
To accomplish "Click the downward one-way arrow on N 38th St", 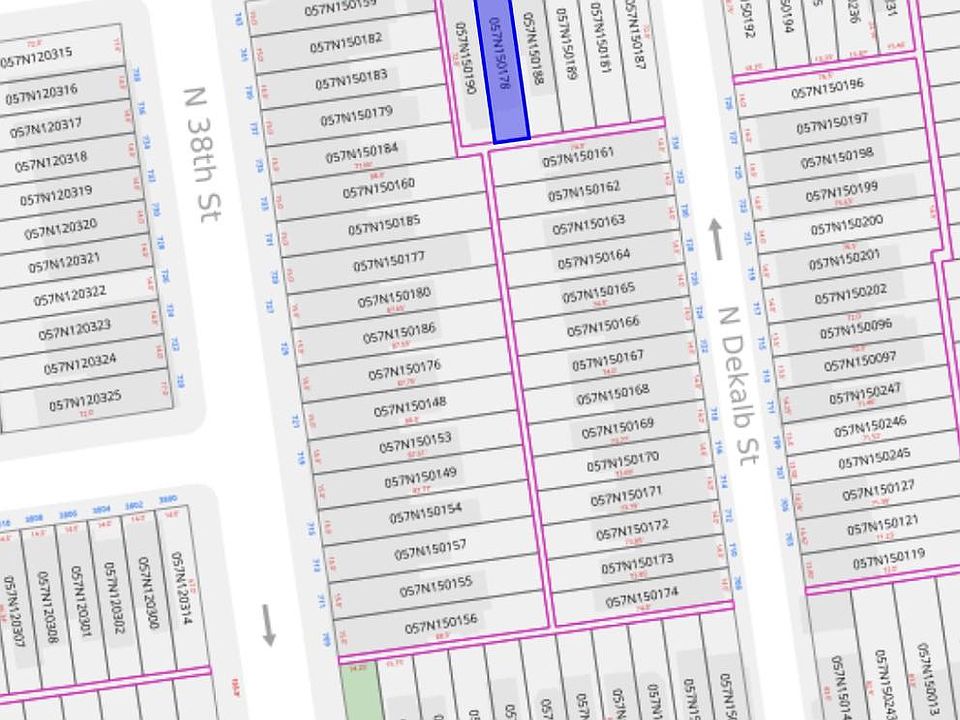I will click(268, 625).
